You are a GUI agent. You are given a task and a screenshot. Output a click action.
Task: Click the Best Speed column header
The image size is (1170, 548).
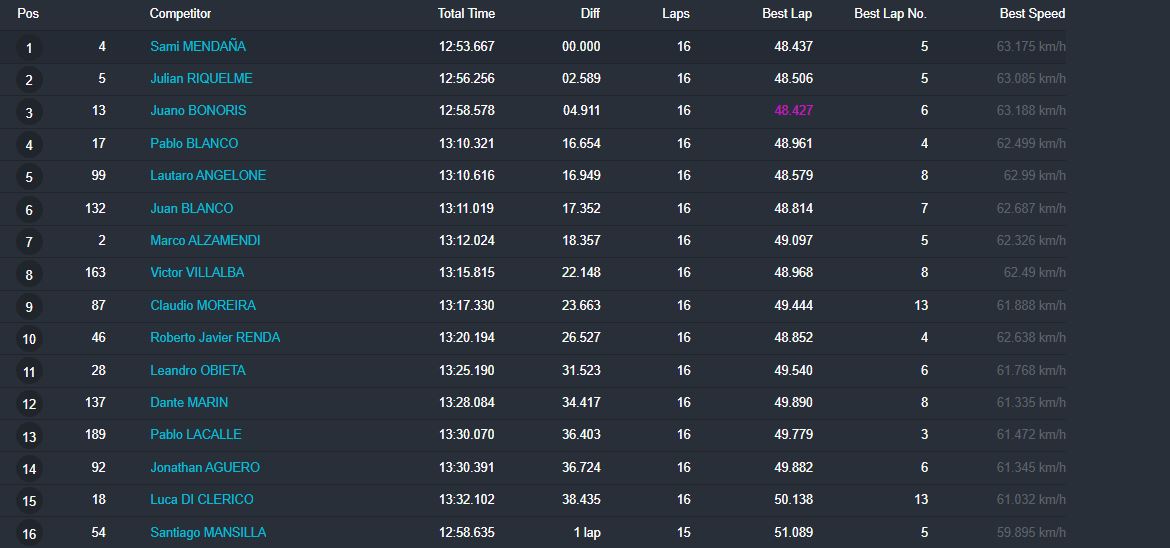tap(1032, 14)
